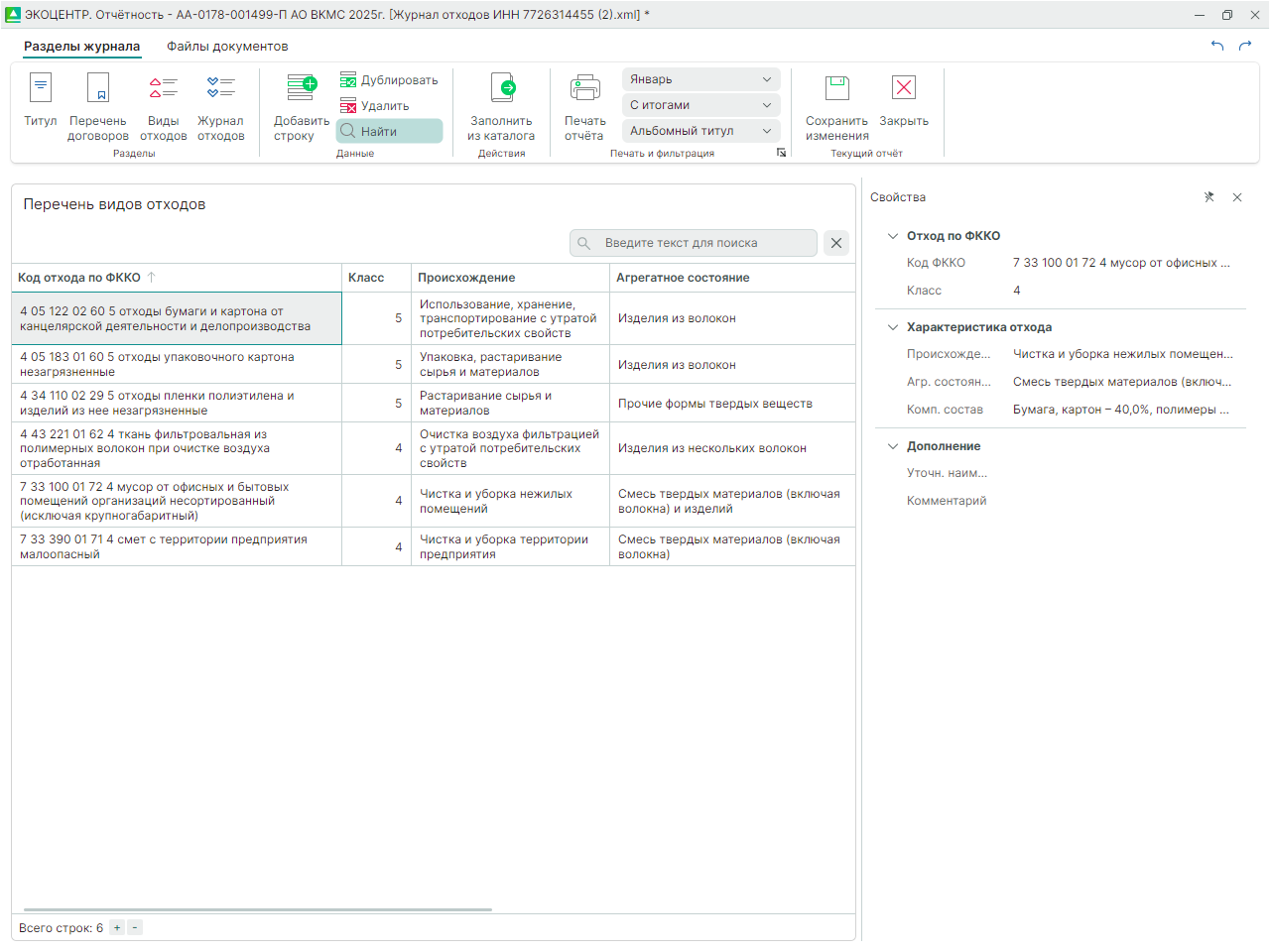Screen dimensions: 1270x952
Task: Duplicate the selected row with Дублировать
Action: point(389,80)
